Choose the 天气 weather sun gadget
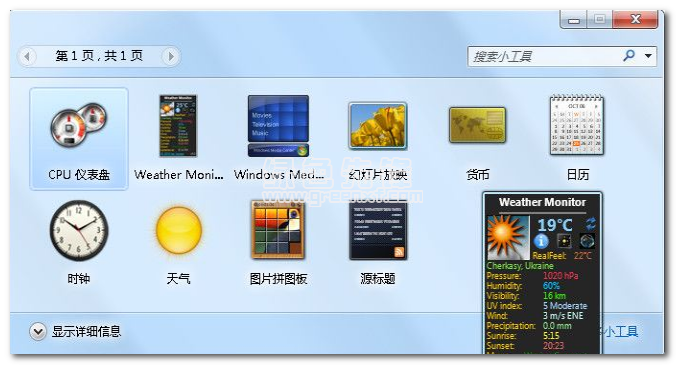676x365 pixels. 178,231
